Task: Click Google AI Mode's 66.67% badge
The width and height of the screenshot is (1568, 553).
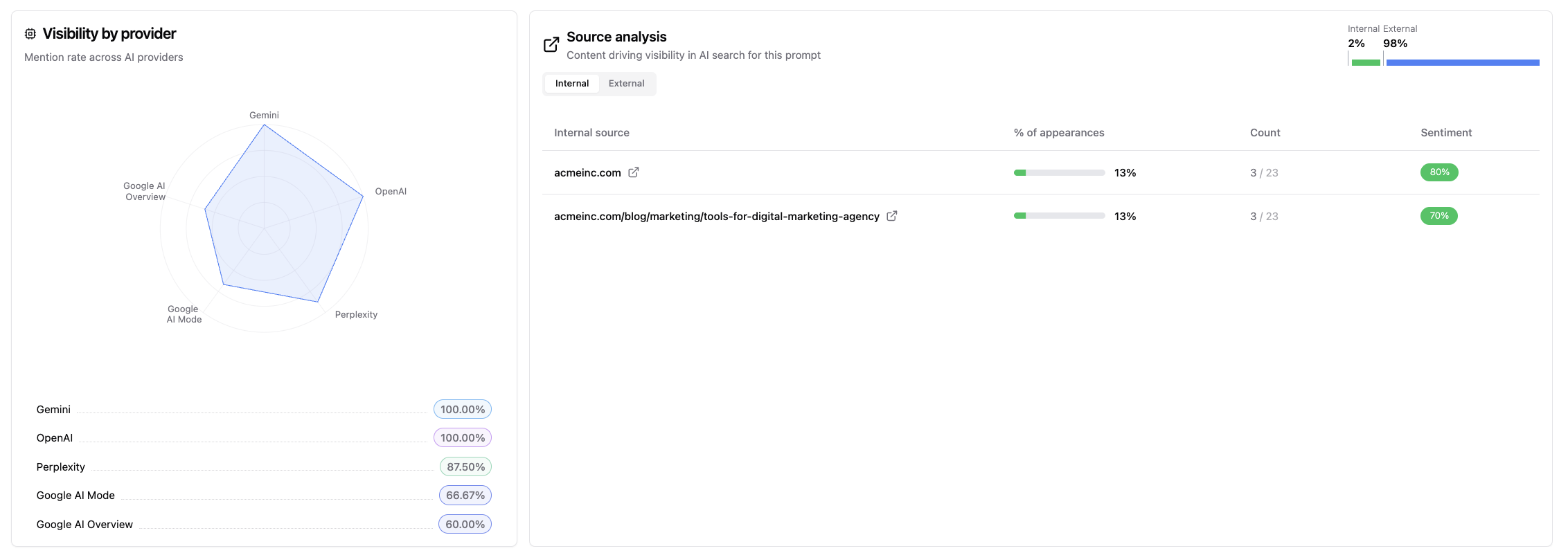Action: [465, 496]
